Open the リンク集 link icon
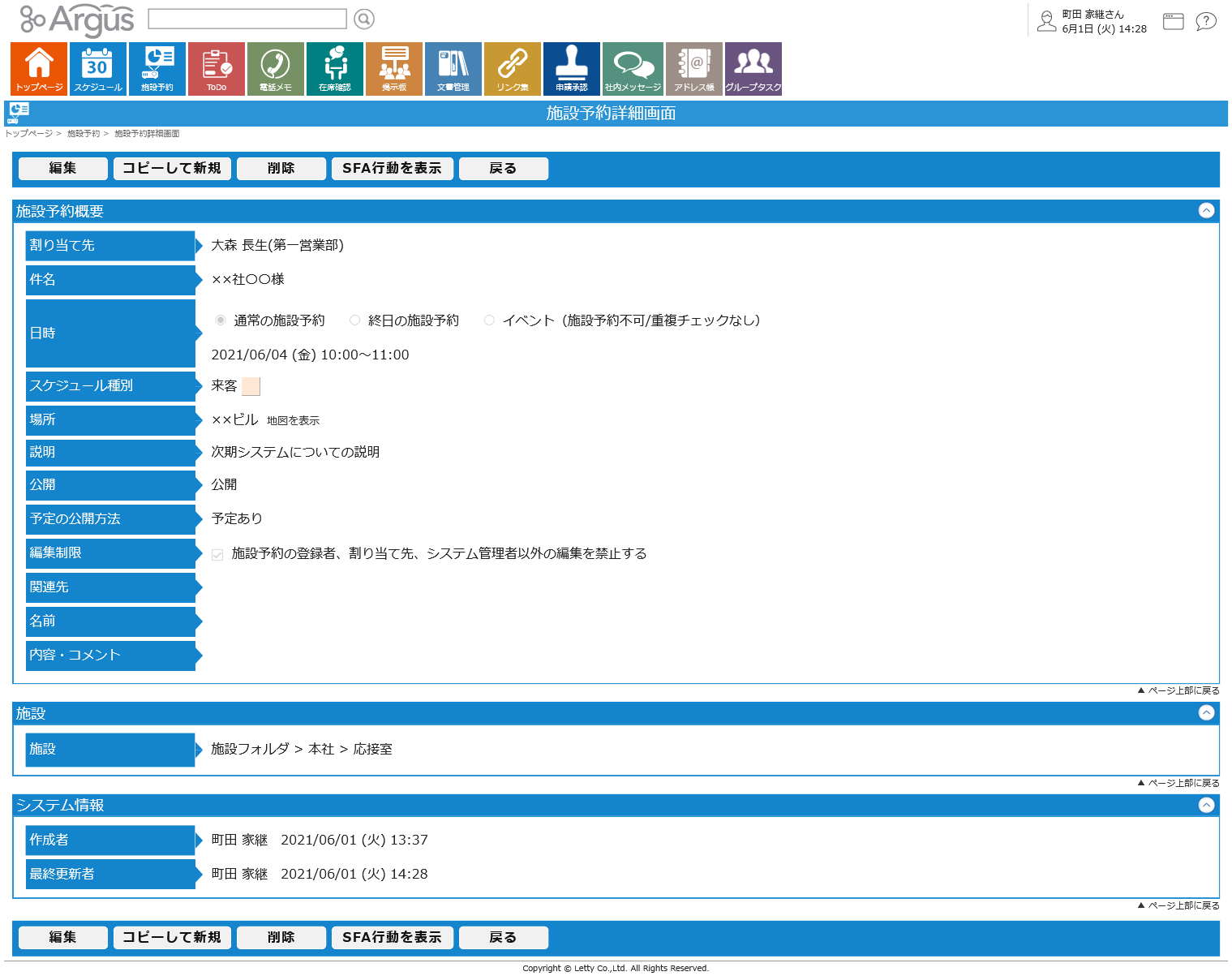Viewport: 1232px width, 976px height. [x=513, y=69]
